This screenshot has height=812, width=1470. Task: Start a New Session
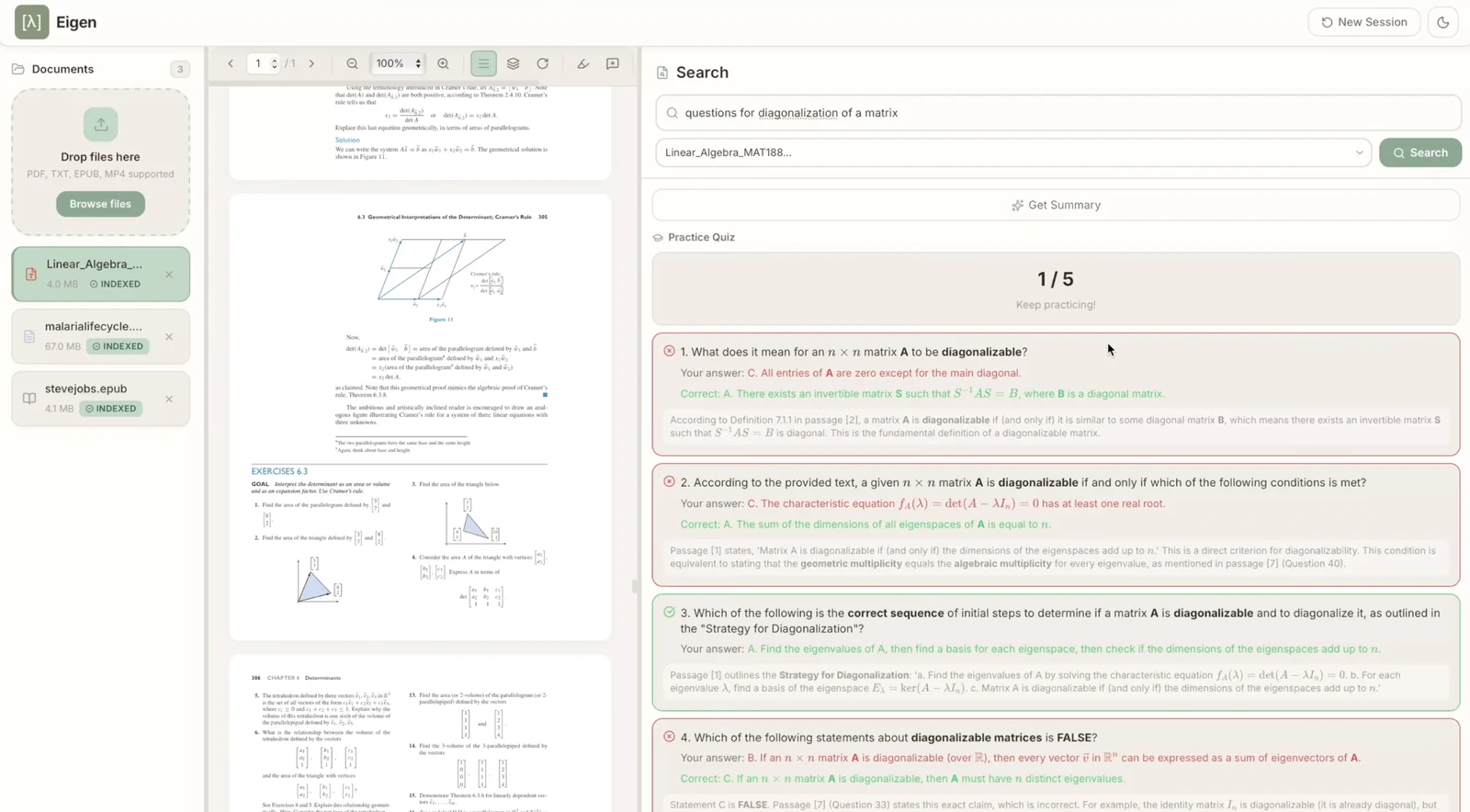pos(1363,22)
